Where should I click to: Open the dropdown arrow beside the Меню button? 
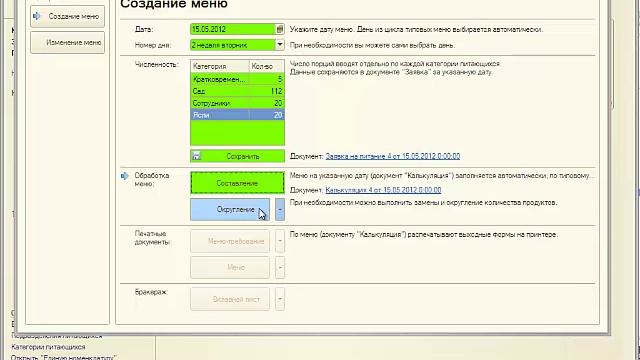(280, 268)
